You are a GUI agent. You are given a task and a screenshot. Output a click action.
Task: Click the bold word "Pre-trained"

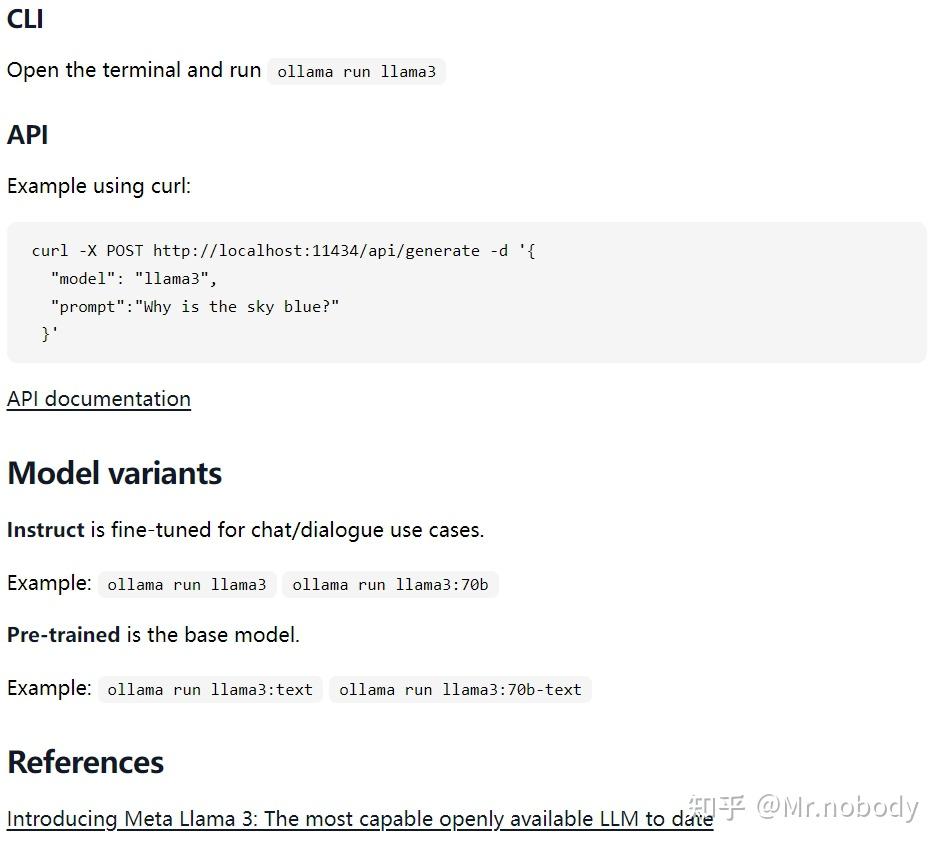(x=63, y=635)
